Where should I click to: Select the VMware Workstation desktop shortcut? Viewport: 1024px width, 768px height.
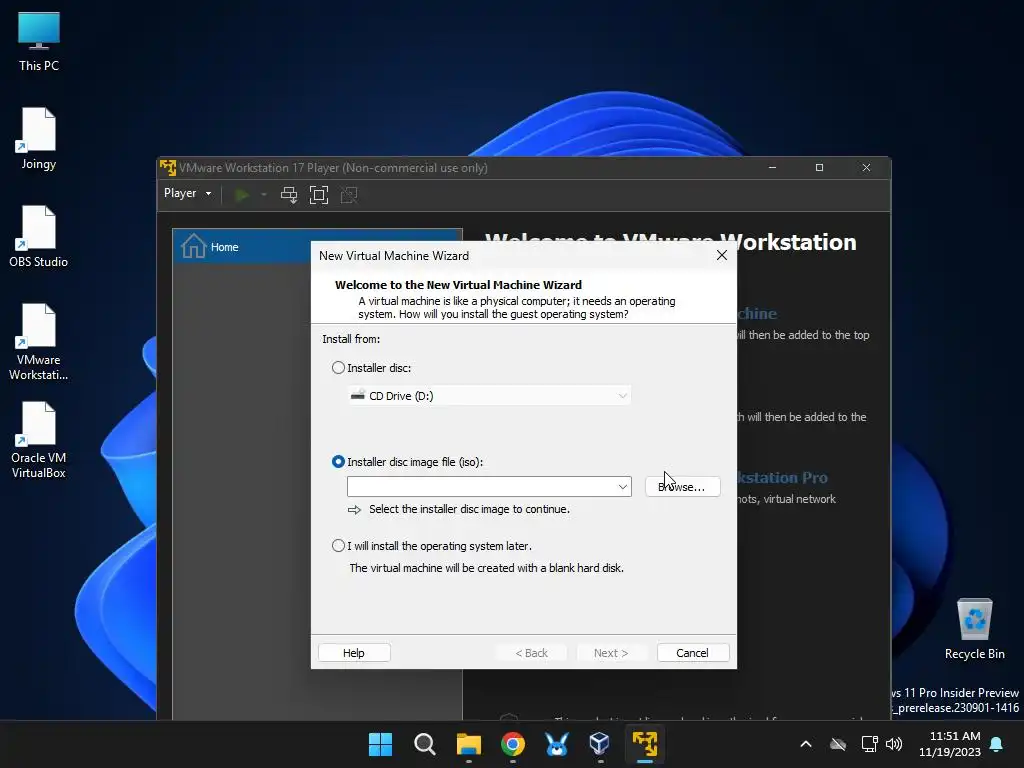(x=39, y=342)
